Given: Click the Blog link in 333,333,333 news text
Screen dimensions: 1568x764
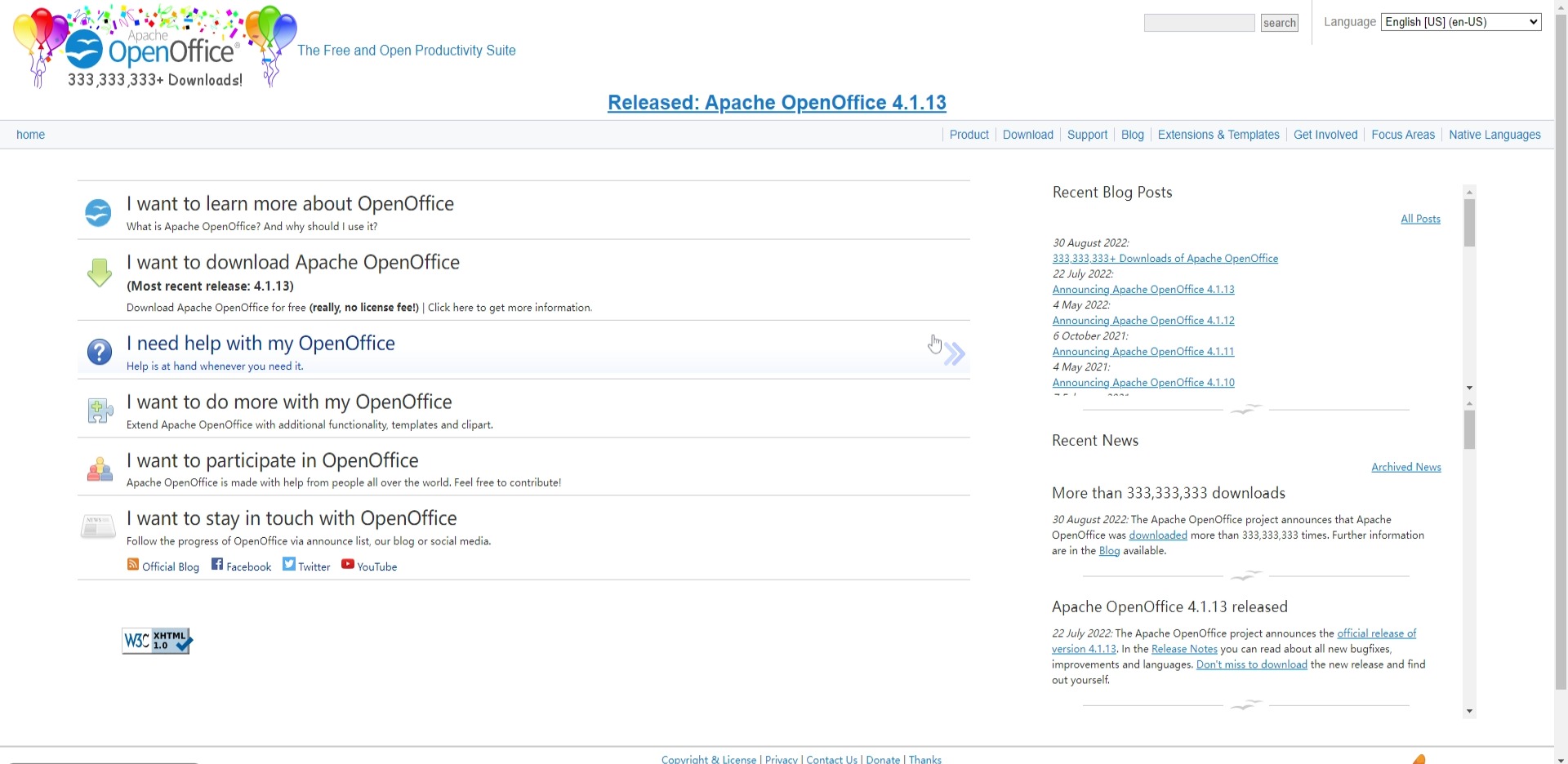Looking at the screenshot, I should point(1109,551).
